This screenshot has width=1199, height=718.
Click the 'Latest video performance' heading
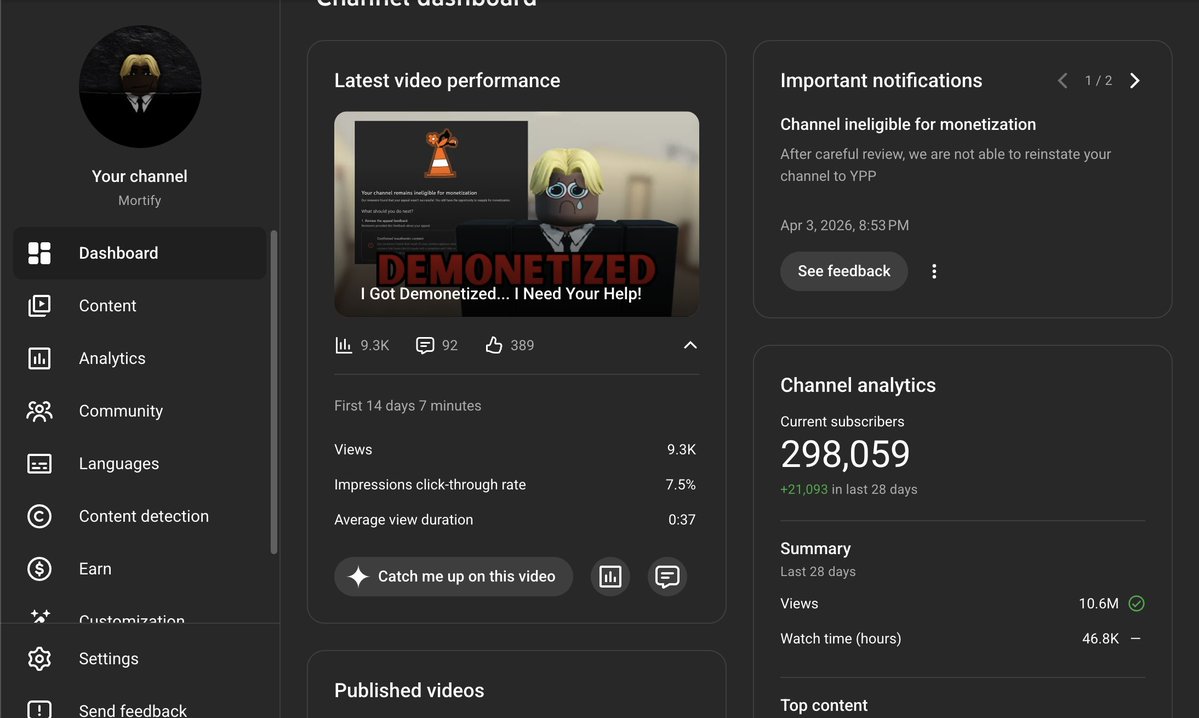point(447,80)
